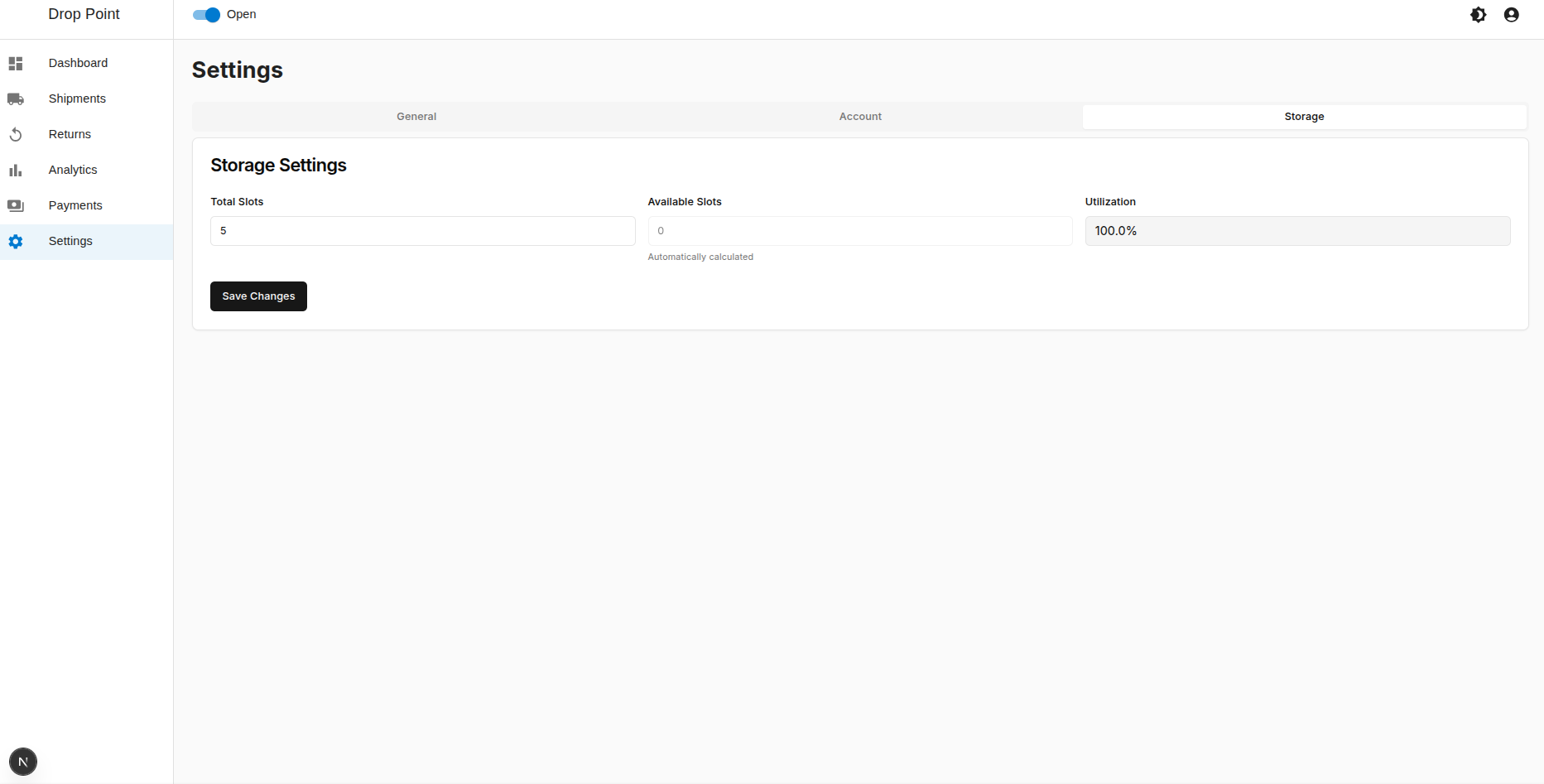The height and width of the screenshot is (784, 1544).
Task: Toggle the drop point Open switch
Action: coord(205,14)
